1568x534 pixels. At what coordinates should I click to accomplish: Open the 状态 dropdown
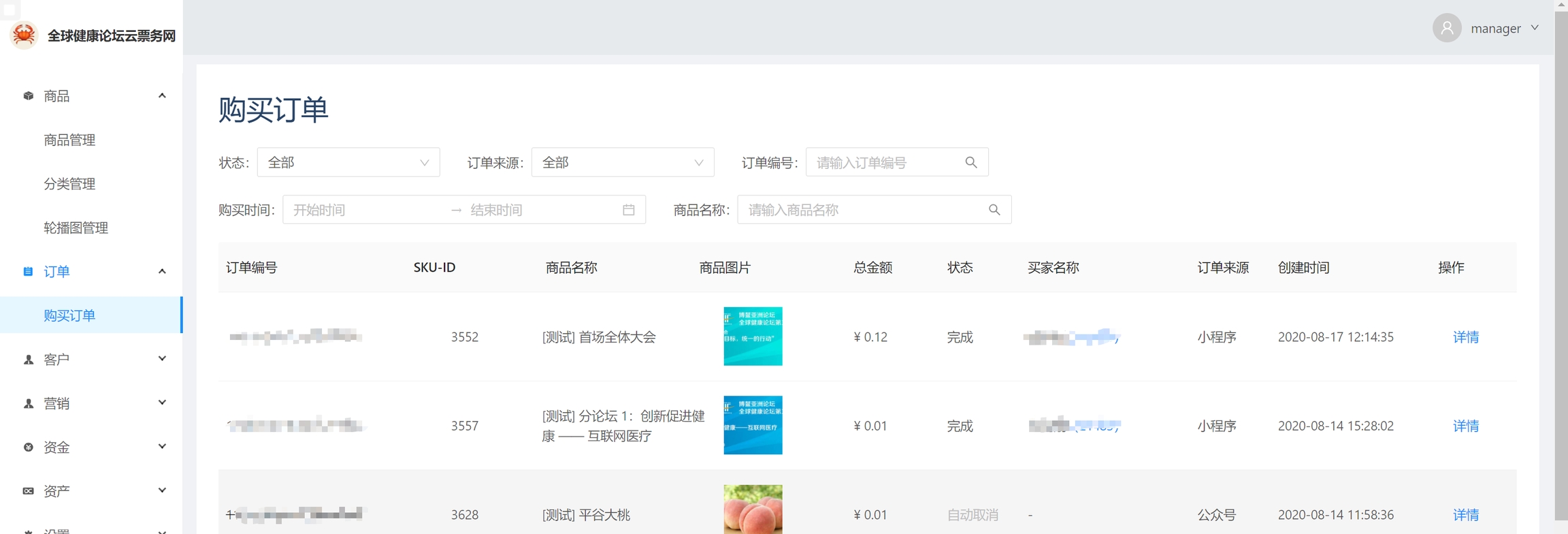pos(348,163)
